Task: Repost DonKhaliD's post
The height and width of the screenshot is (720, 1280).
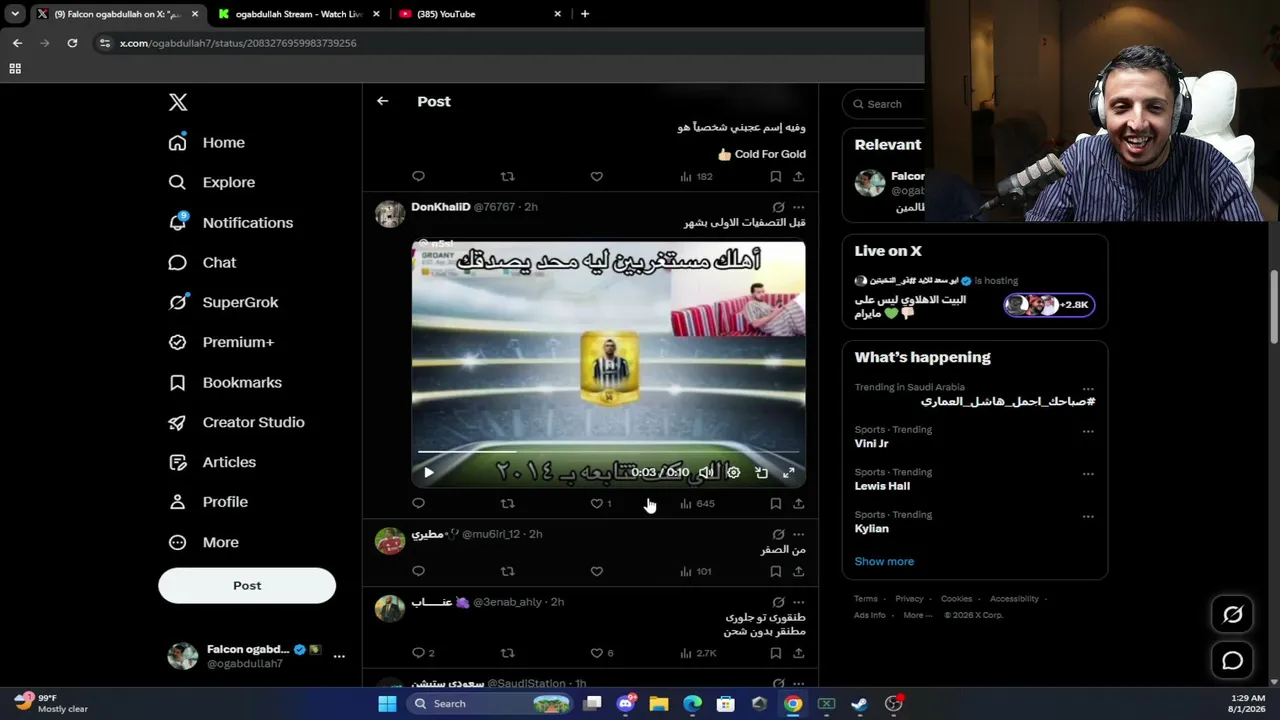Action: pos(507,504)
